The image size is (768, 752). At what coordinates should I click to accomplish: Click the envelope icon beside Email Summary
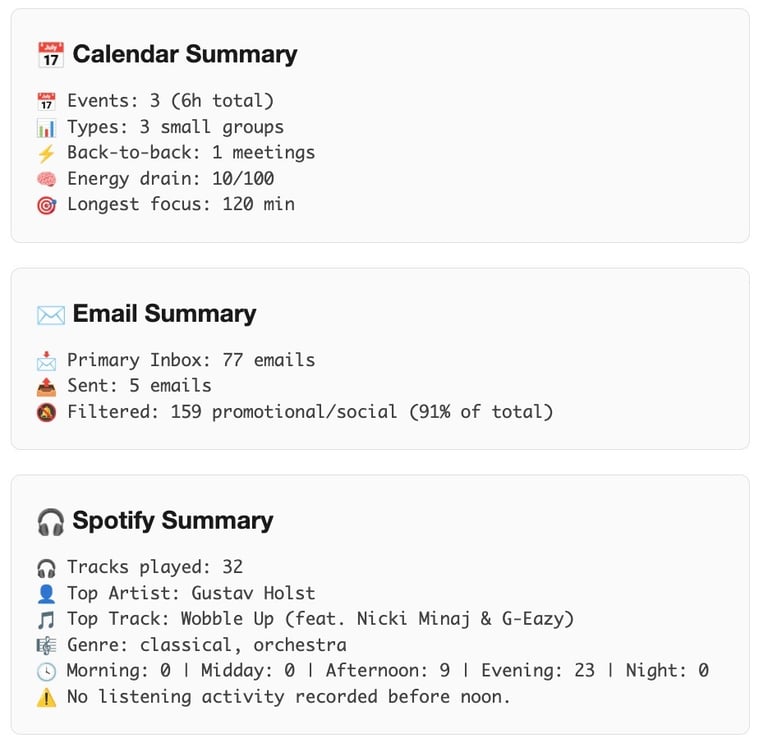(x=50, y=315)
